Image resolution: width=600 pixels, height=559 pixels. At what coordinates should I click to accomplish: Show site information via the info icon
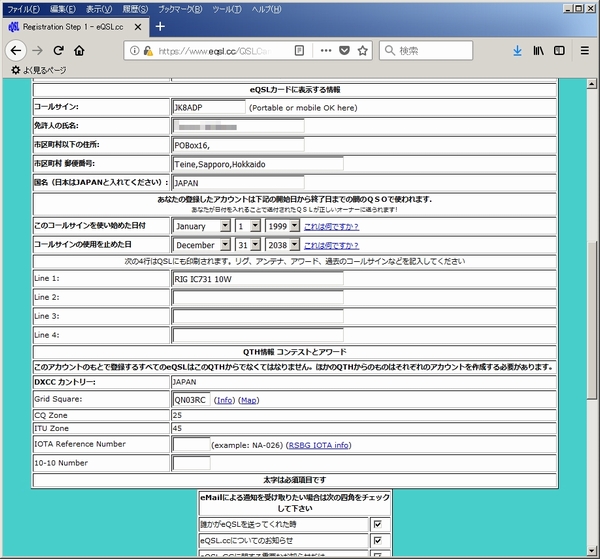tap(134, 51)
